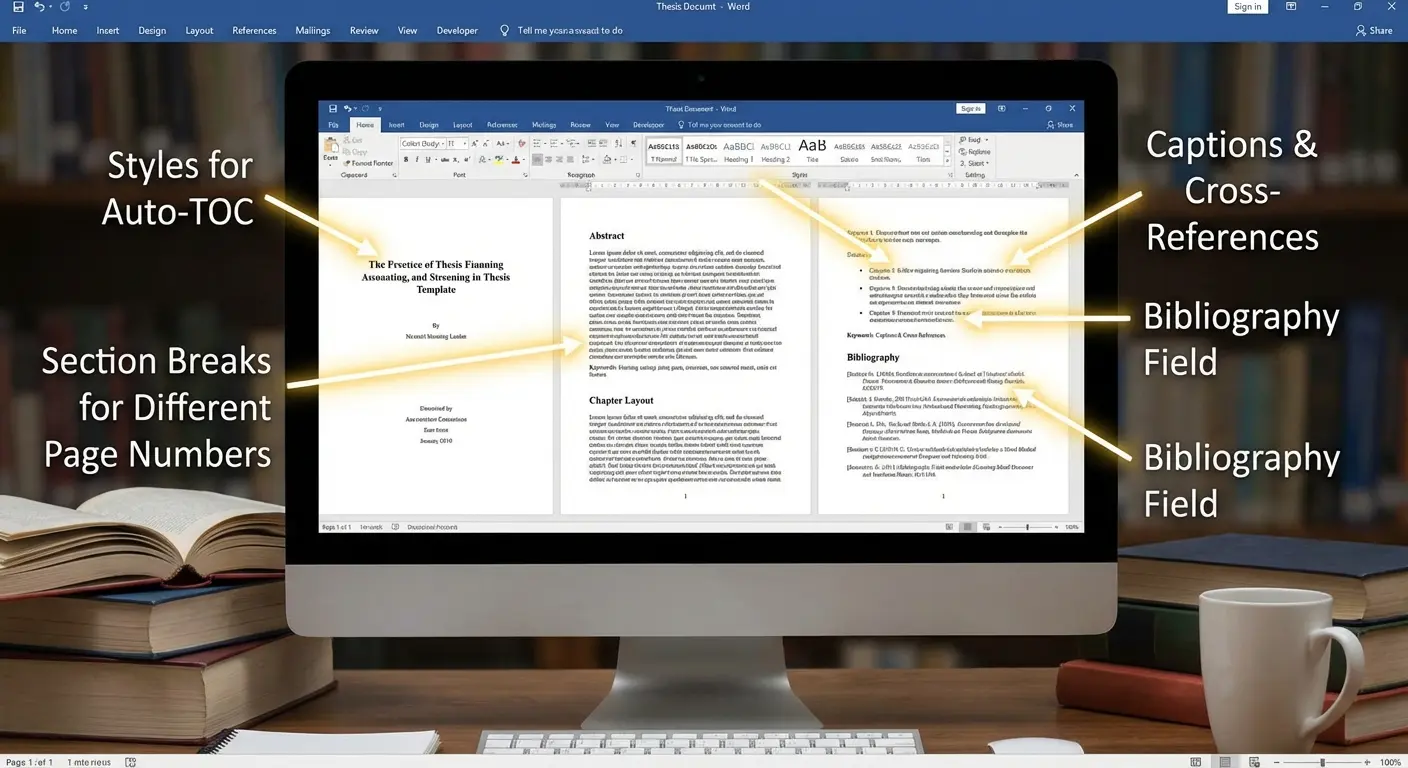Viewport: 1408px width, 768px height.
Task: Open the Calibri font name dropdown on the monitor's ribbon
Action: coord(421,144)
